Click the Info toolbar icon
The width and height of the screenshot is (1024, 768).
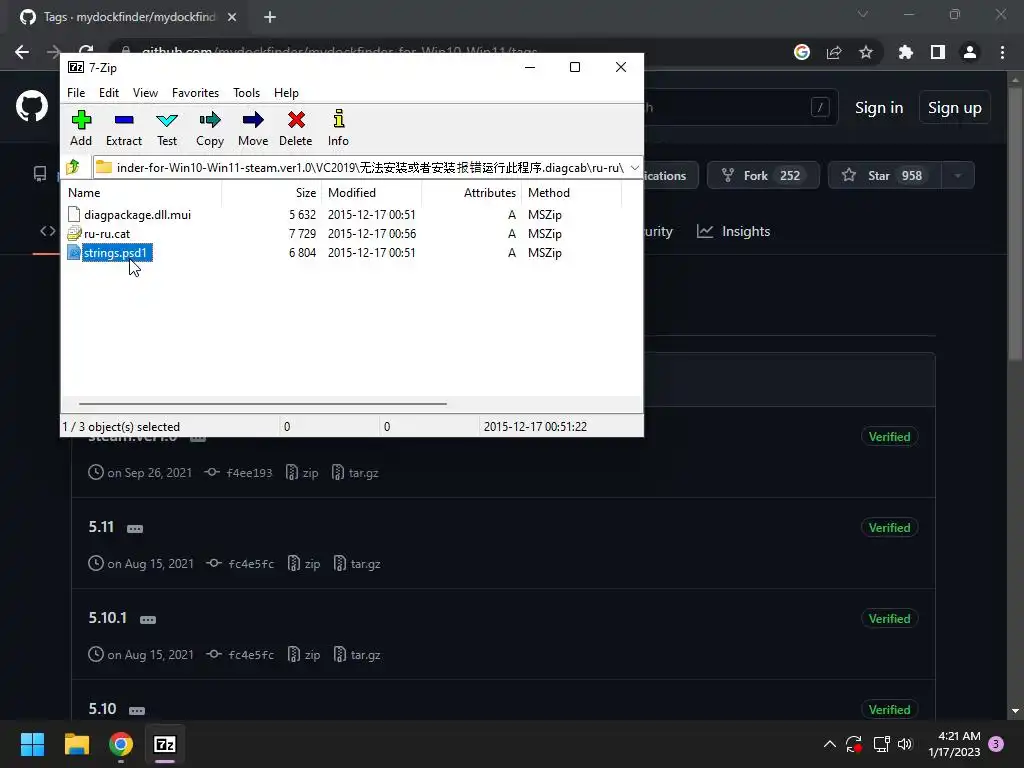tap(338, 128)
